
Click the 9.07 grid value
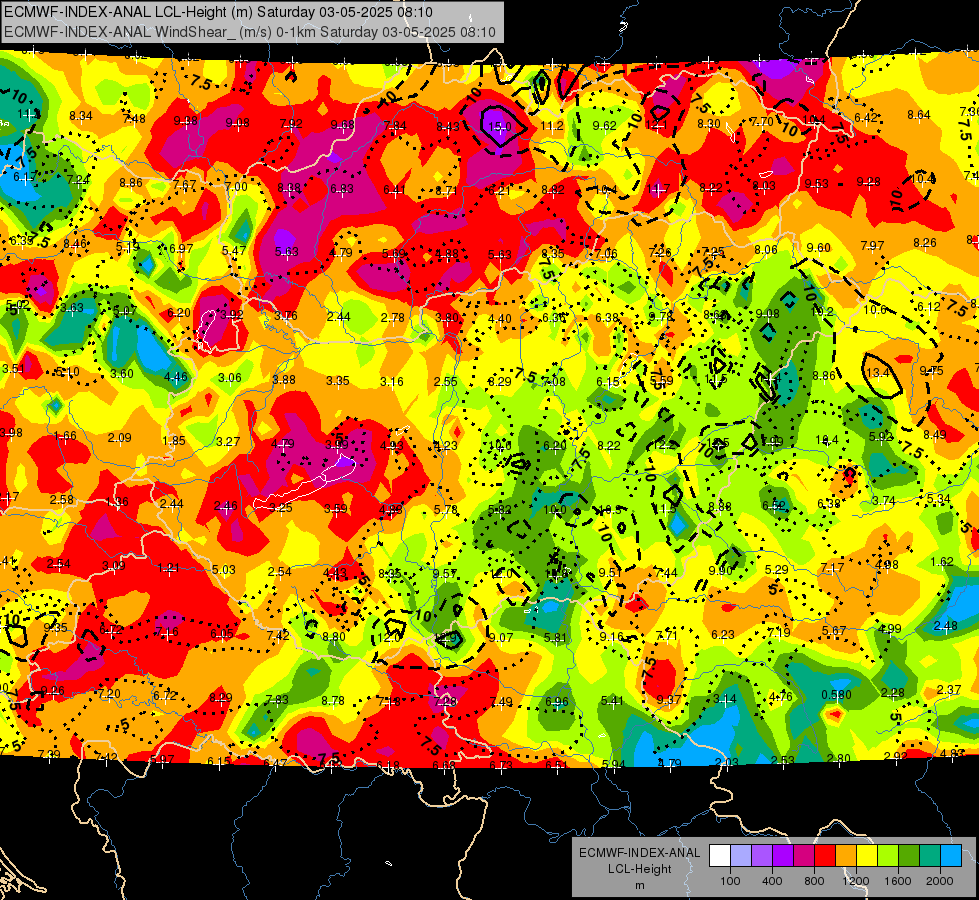pos(501,638)
